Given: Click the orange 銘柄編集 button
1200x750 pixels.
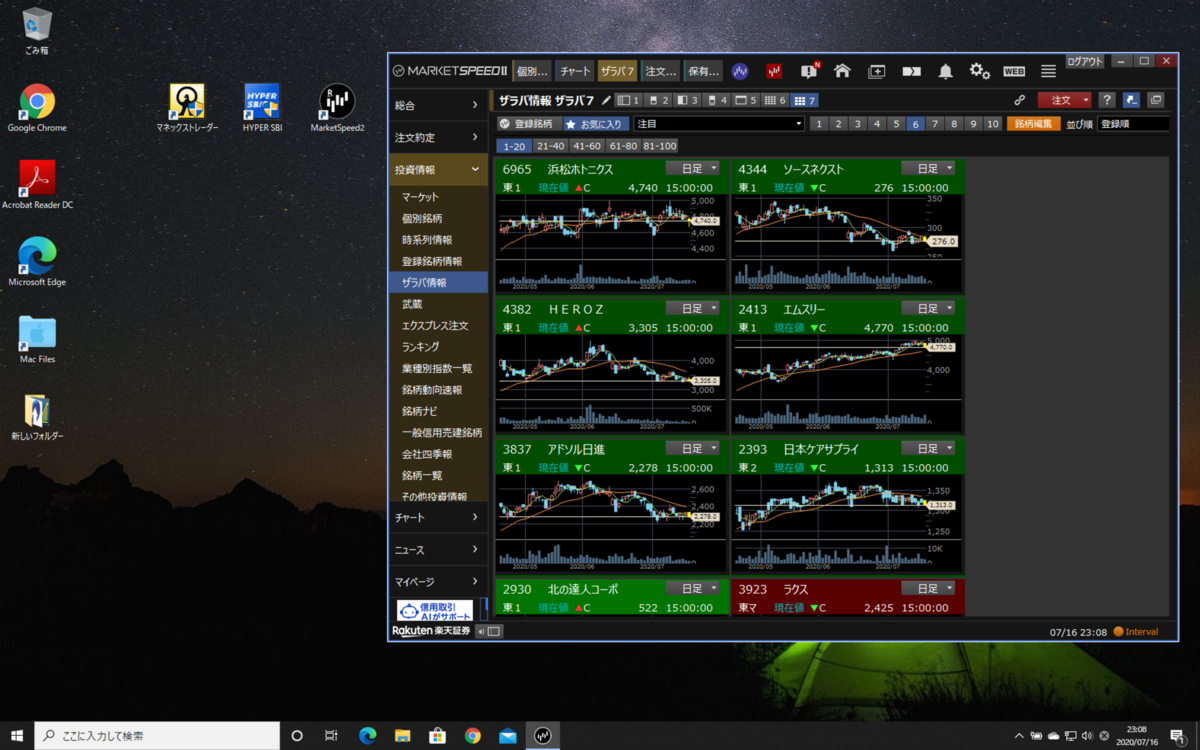Looking at the screenshot, I should tap(1034, 124).
